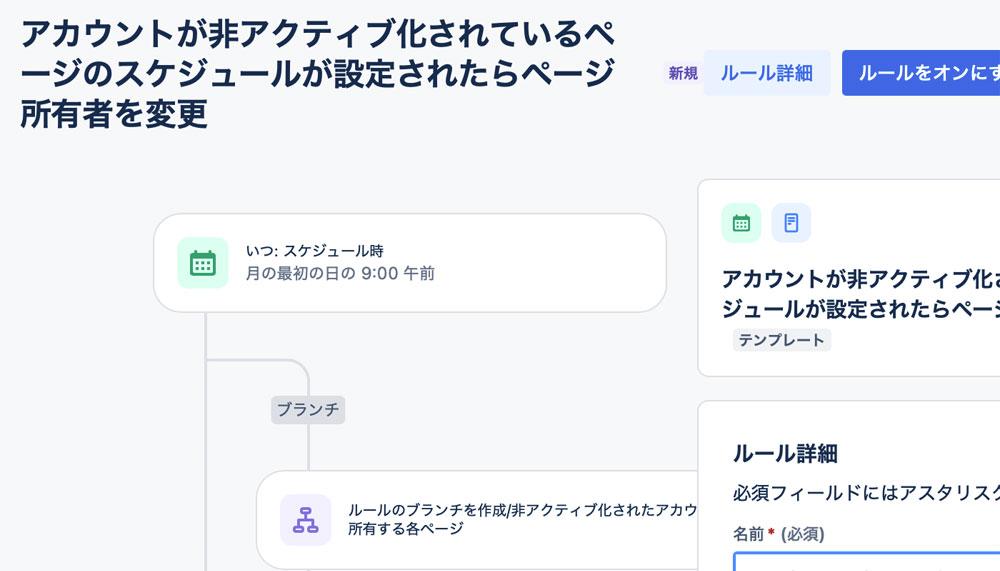Click the 名前 (必須) field label
Image resolution: width=1000 pixels, height=571 pixels.
[x=778, y=533]
